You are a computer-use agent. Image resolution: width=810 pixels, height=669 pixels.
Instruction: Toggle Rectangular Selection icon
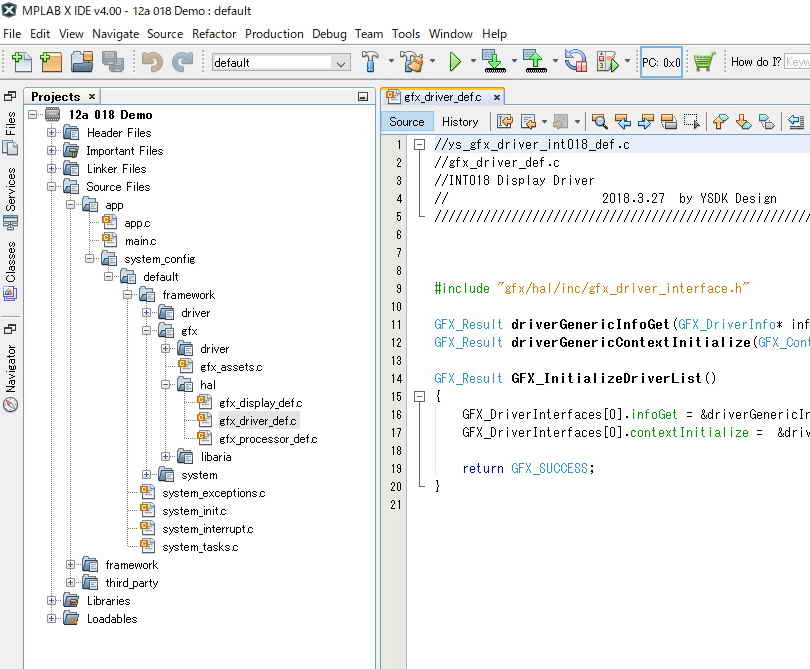coord(692,122)
